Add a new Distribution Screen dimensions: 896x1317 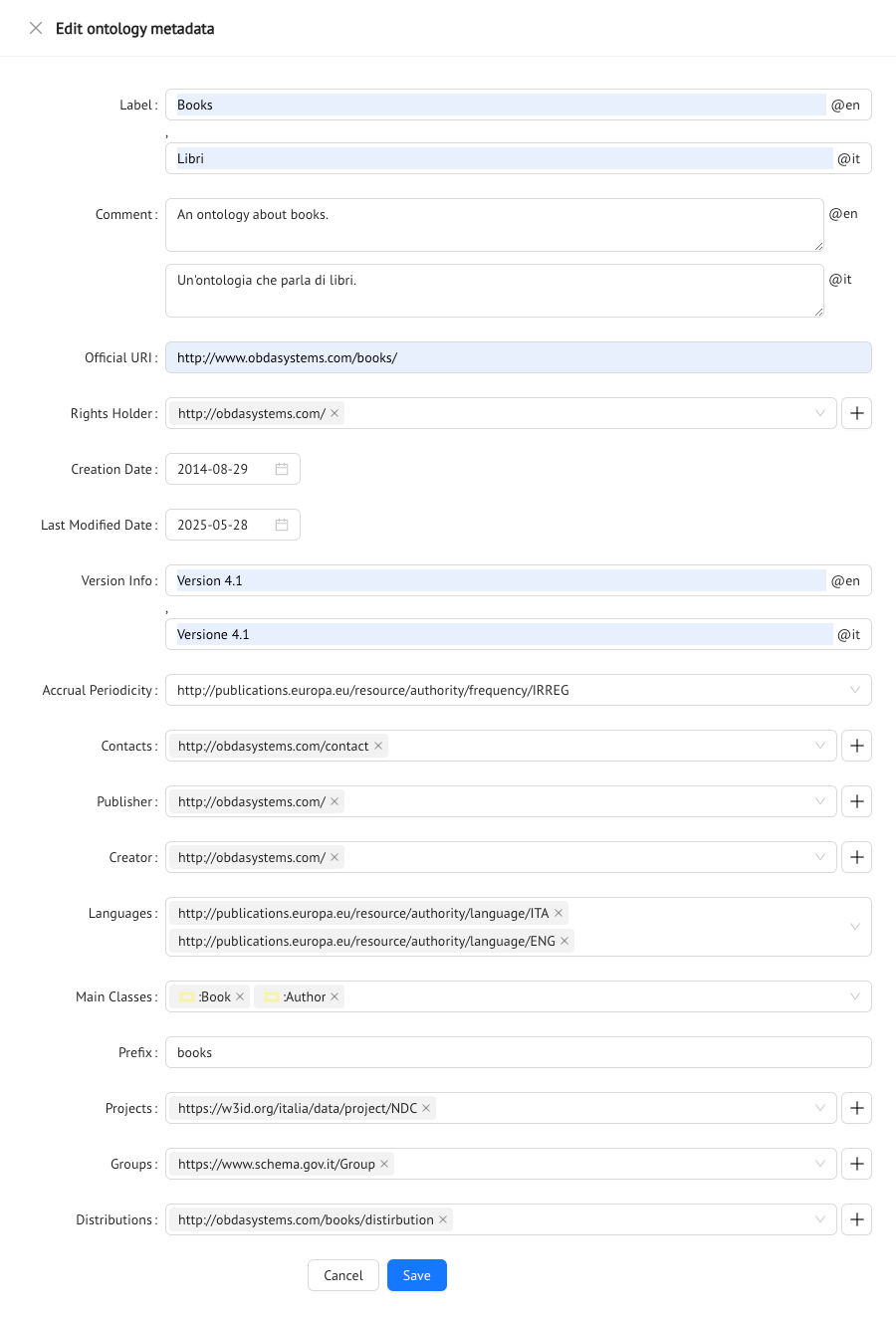click(x=856, y=1218)
